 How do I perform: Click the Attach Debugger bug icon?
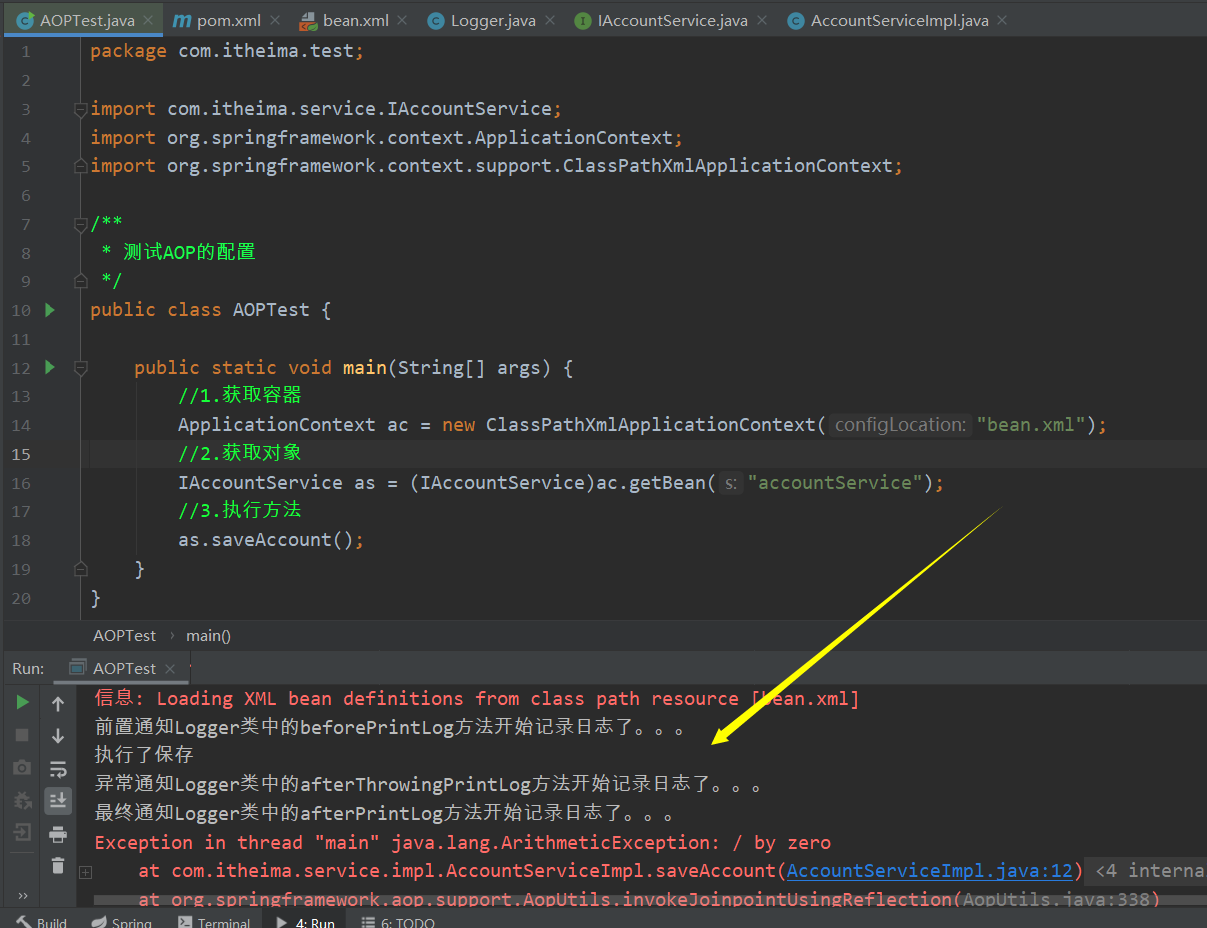(22, 800)
